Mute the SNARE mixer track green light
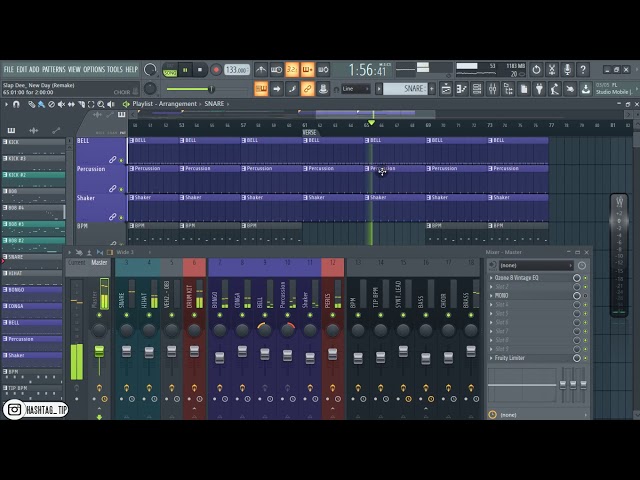The height and width of the screenshot is (480, 640). (127, 315)
